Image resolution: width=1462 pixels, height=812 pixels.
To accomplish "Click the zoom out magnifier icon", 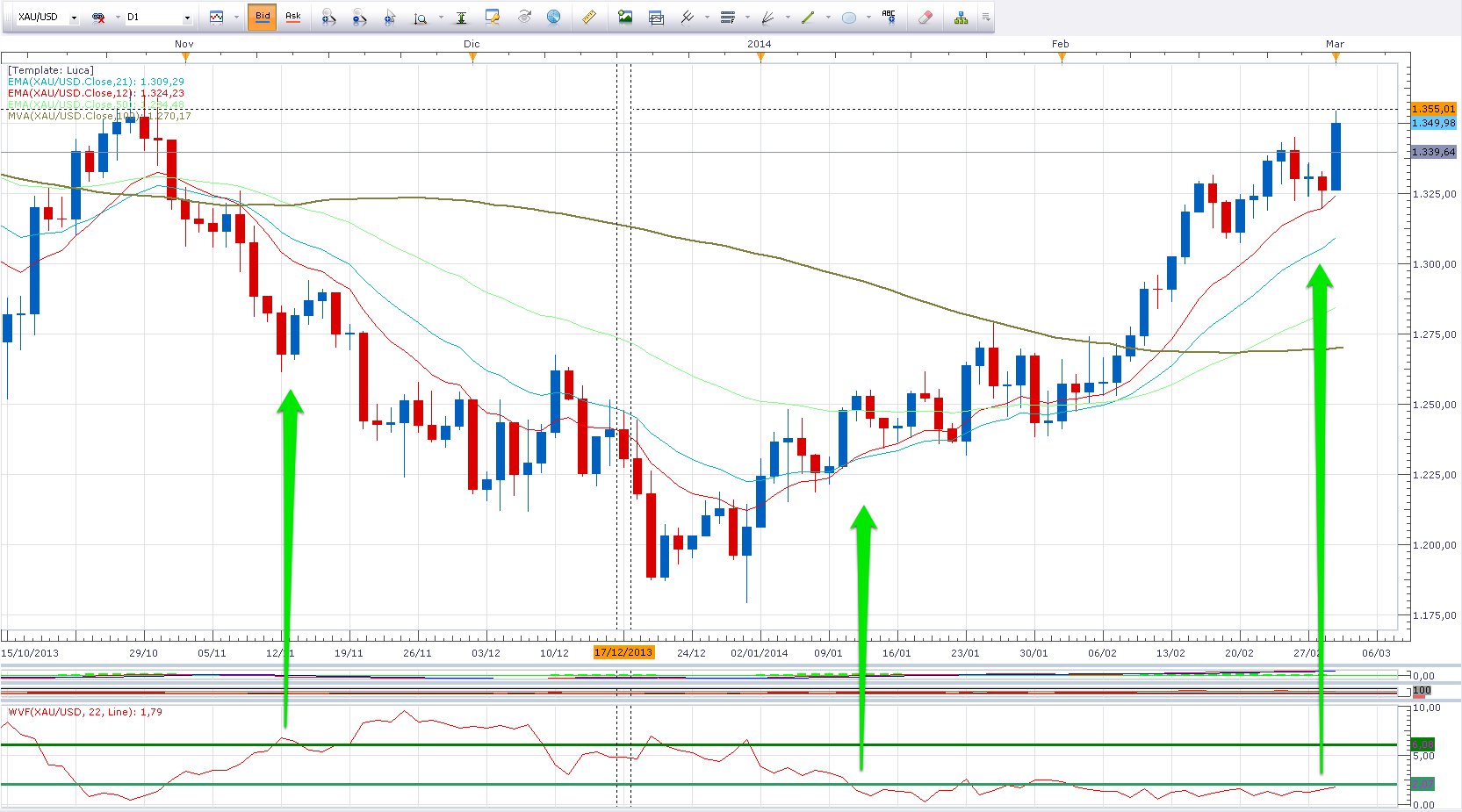I will pos(359,17).
